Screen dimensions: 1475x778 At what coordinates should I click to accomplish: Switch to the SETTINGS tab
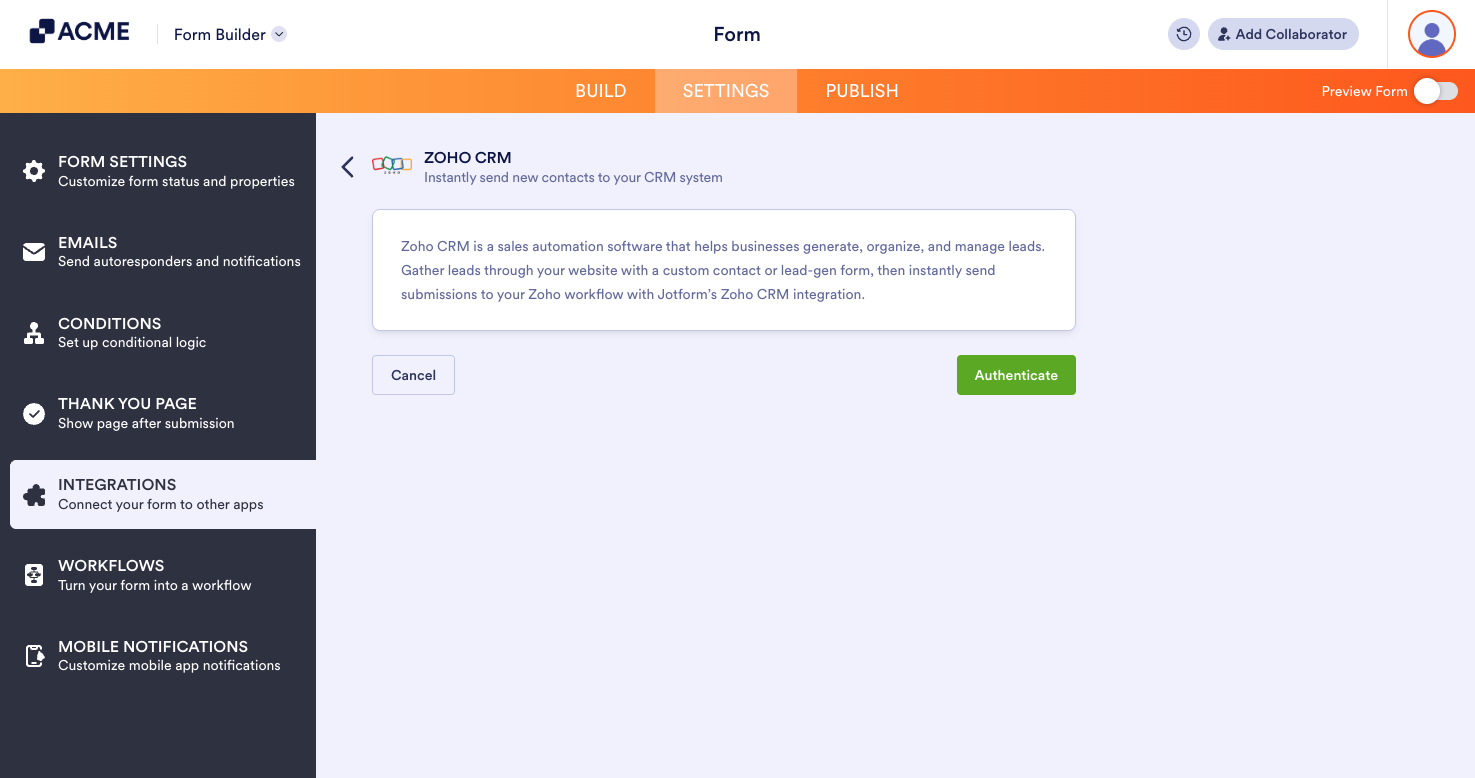point(725,90)
